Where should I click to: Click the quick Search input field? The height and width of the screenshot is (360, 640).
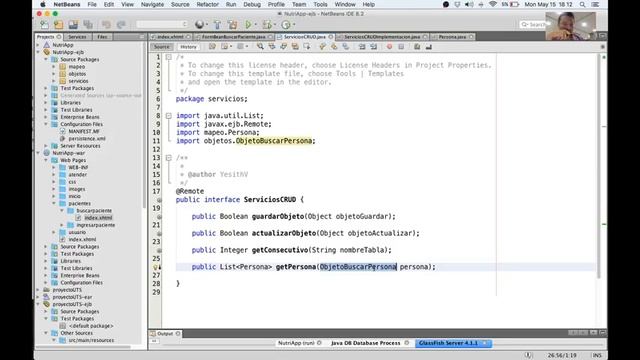pos(533,25)
